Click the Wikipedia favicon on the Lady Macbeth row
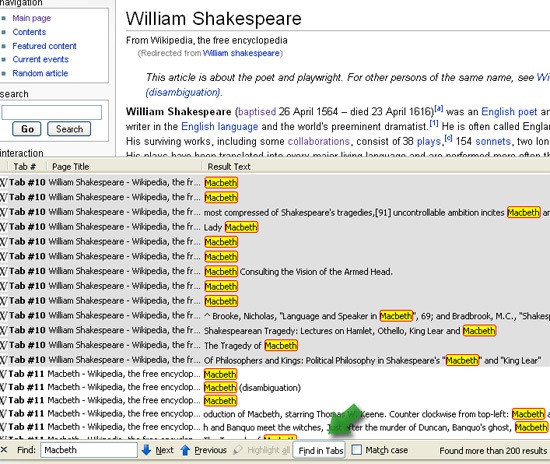The width and height of the screenshot is (550, 464). point(4,227)
